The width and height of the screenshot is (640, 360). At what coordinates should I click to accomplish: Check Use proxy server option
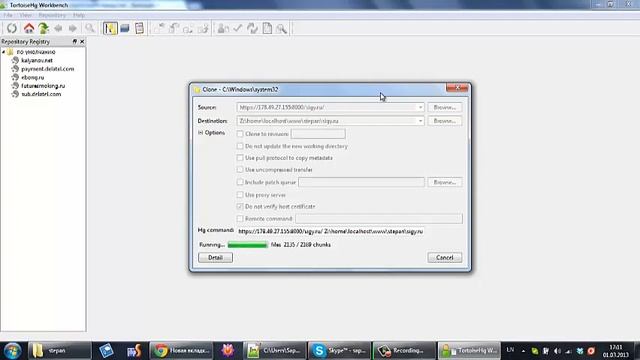tap(240, 195)
